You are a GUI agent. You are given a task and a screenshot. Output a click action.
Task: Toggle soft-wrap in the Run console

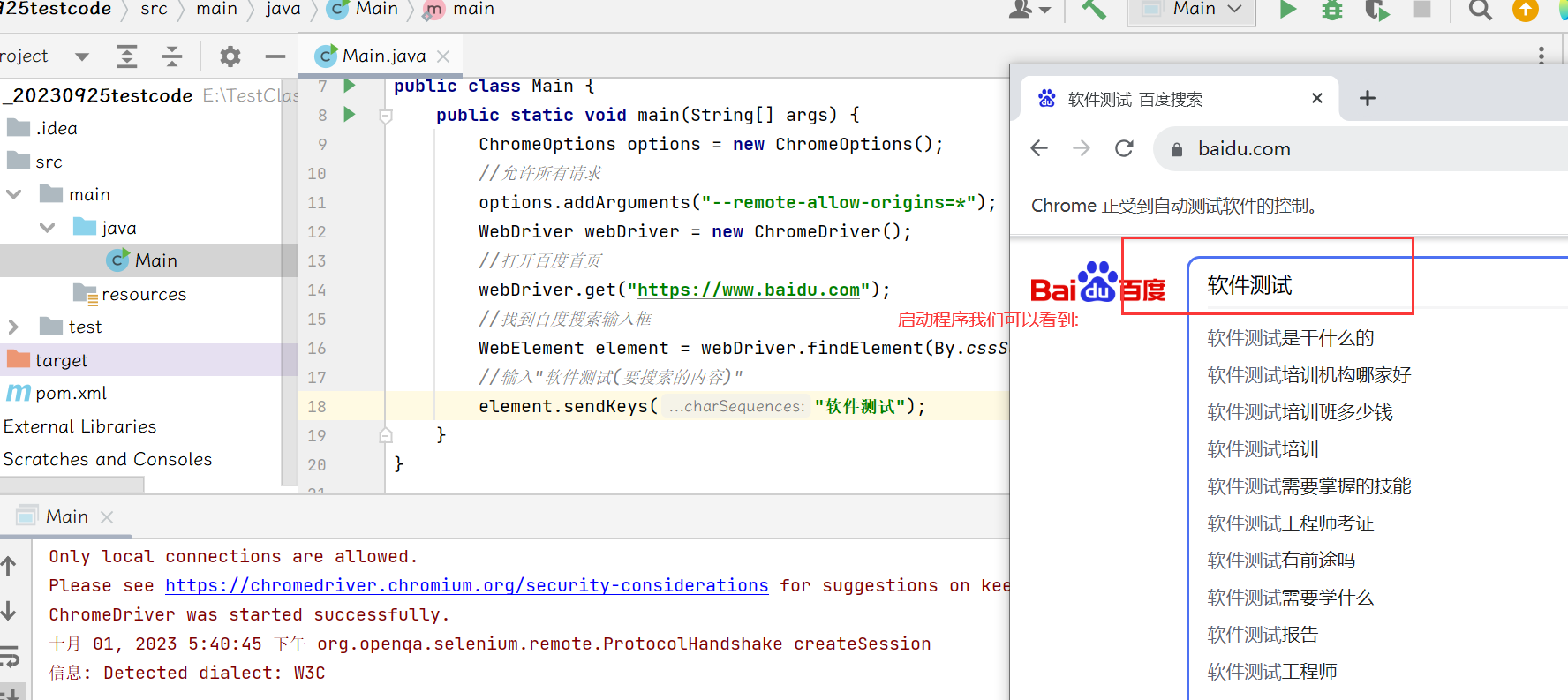click(10, 656)
